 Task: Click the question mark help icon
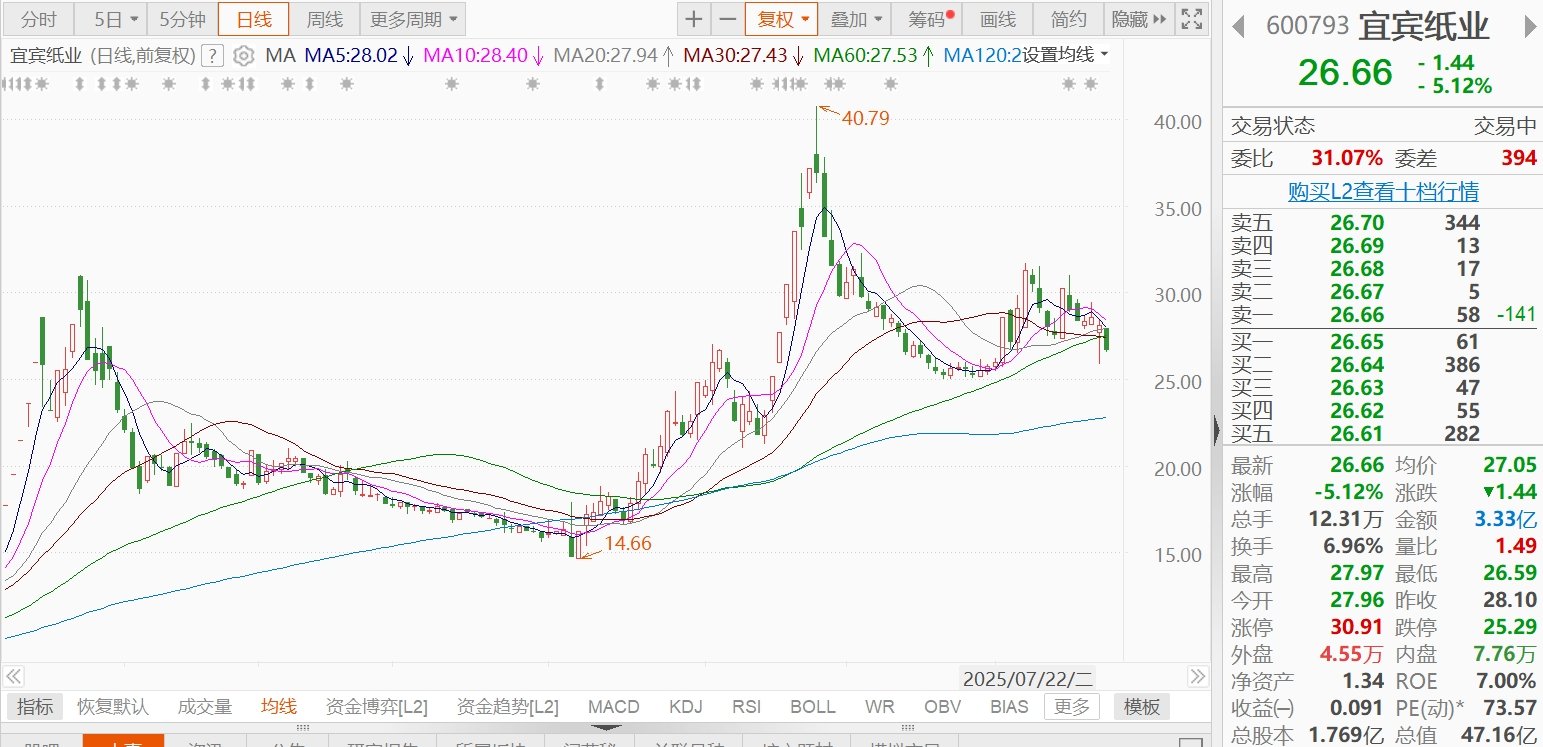(x=212, y=56)
